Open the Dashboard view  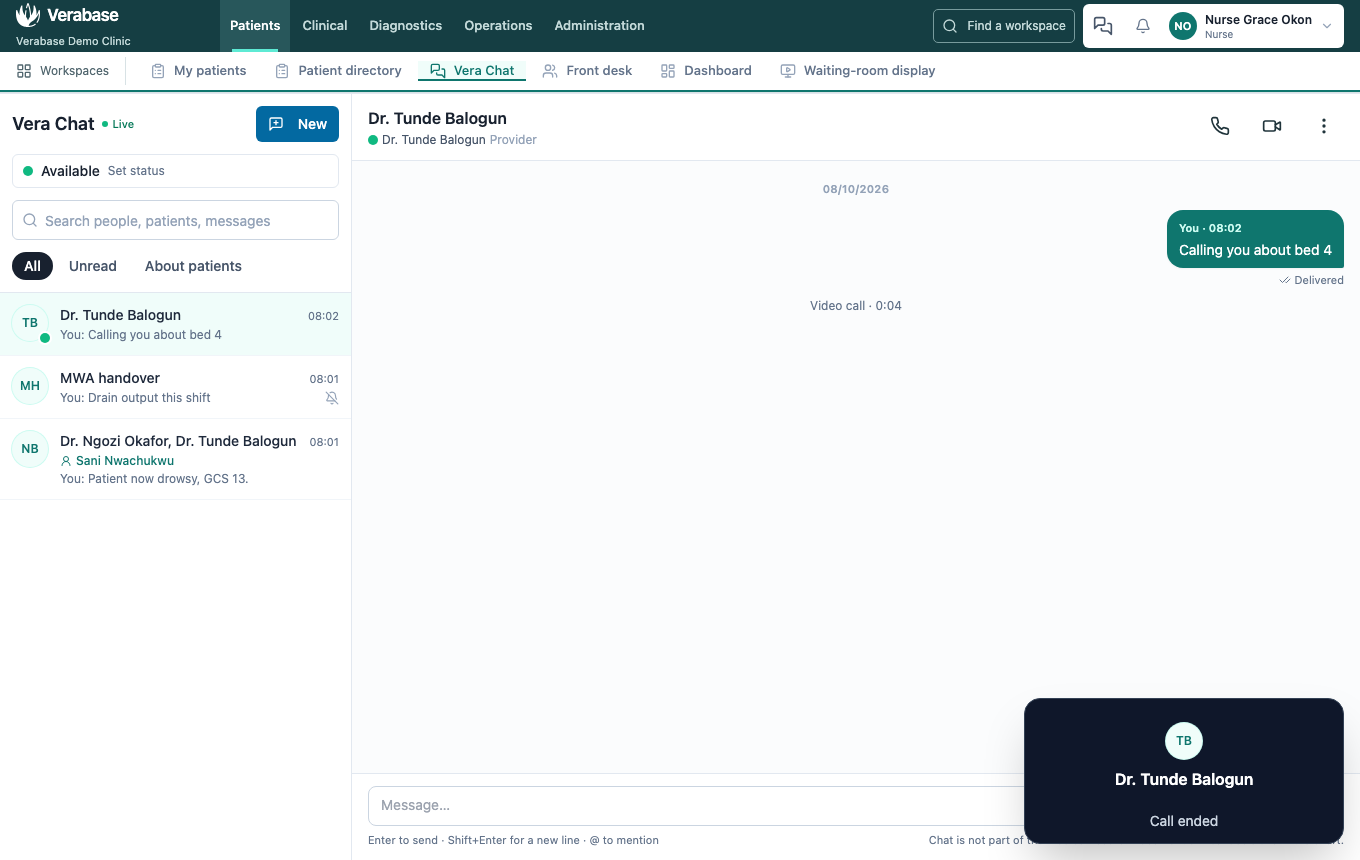point(706,71)
